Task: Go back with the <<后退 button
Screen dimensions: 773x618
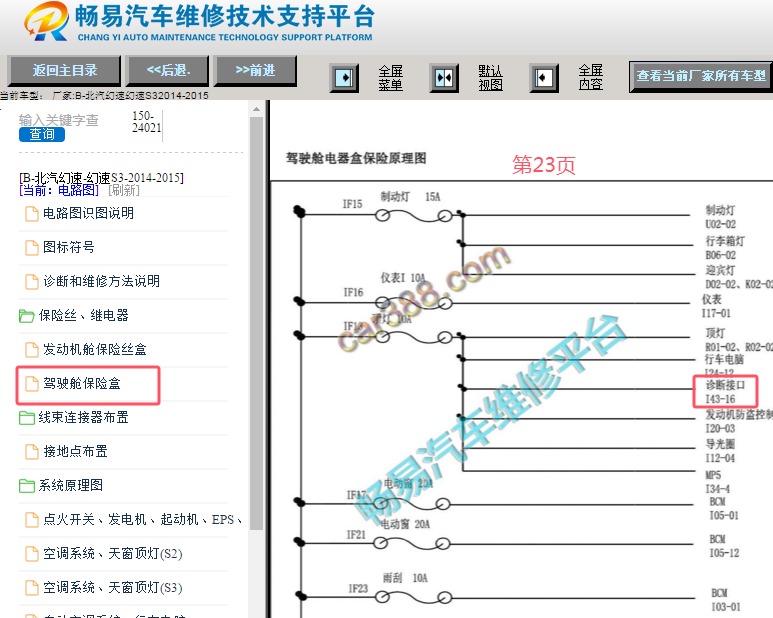Action: tap(168, 70)
